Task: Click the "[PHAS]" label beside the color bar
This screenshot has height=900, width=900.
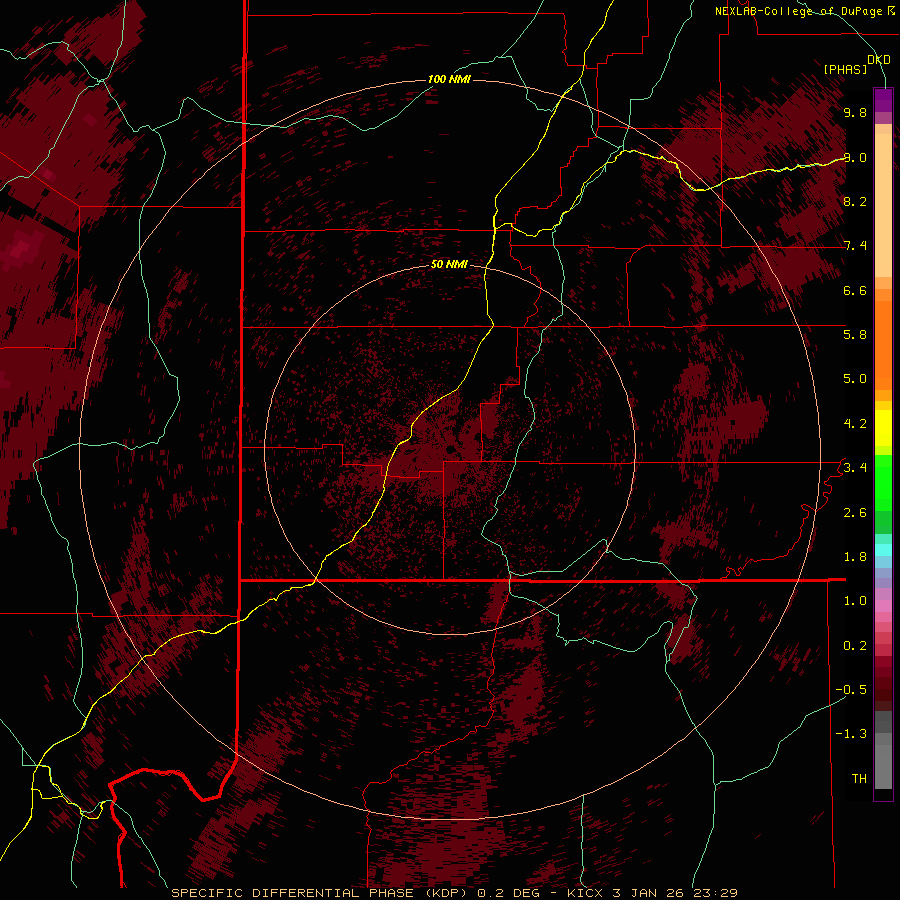Action: coord(845,69)
